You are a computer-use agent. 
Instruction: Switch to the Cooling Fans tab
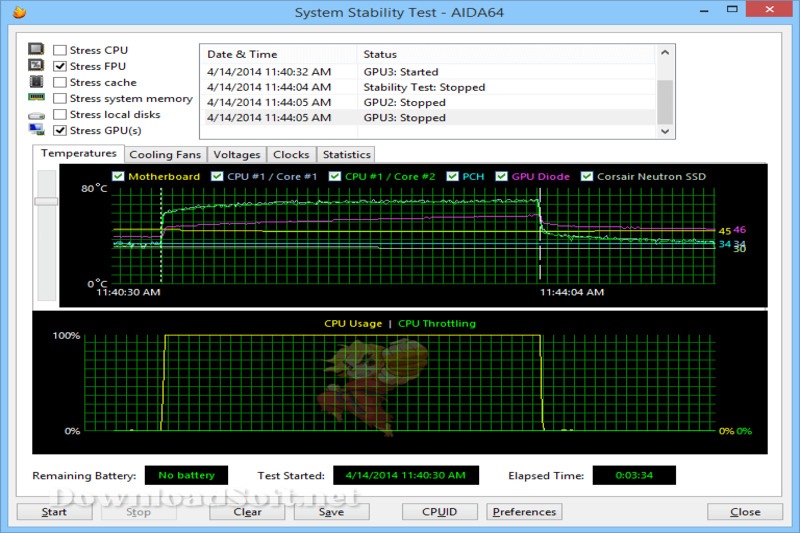(165, 155)
